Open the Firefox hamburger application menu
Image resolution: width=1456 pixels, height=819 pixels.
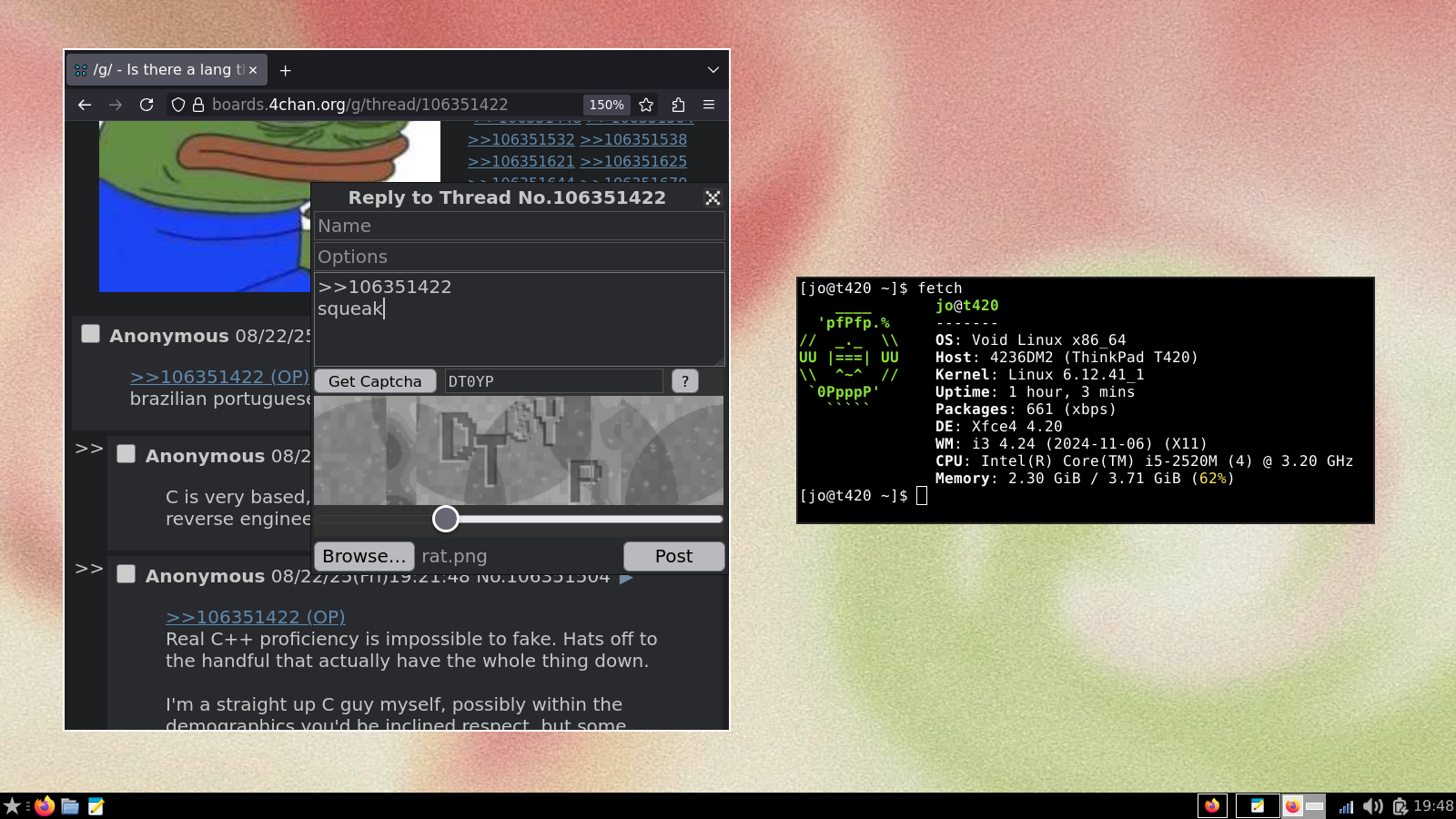pos(709,105)
